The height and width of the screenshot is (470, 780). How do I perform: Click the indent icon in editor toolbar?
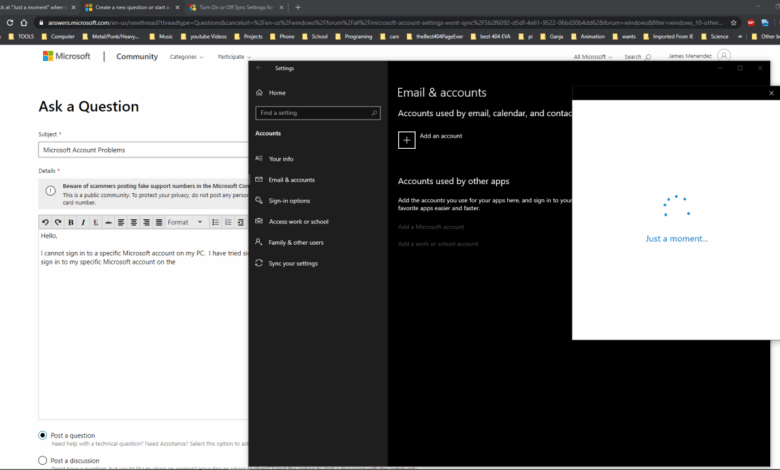(241, 222)
